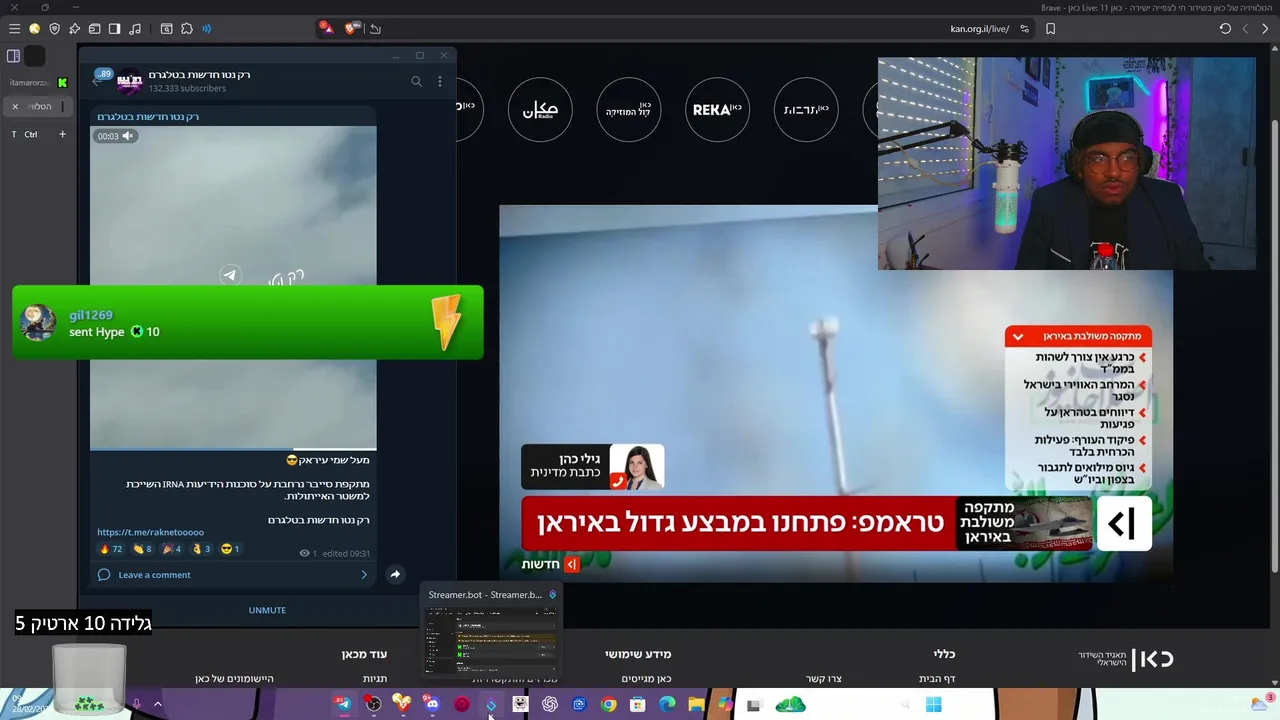Open Telegram channel three-dot menu
Screen dimensions: 1280x720
[440, 81]
